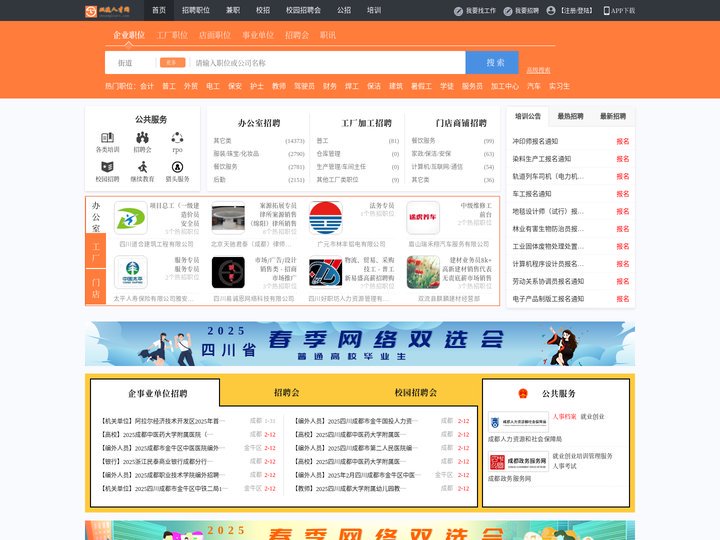Open the 四川道合建筑工程 company logo

[x=131, y=218]
